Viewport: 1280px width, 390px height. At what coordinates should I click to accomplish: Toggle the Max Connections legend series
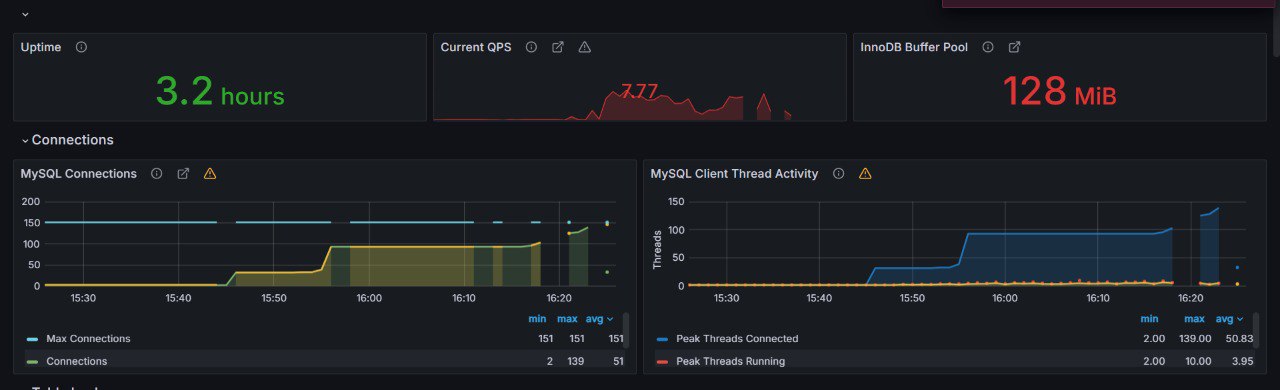pos(88,339)
